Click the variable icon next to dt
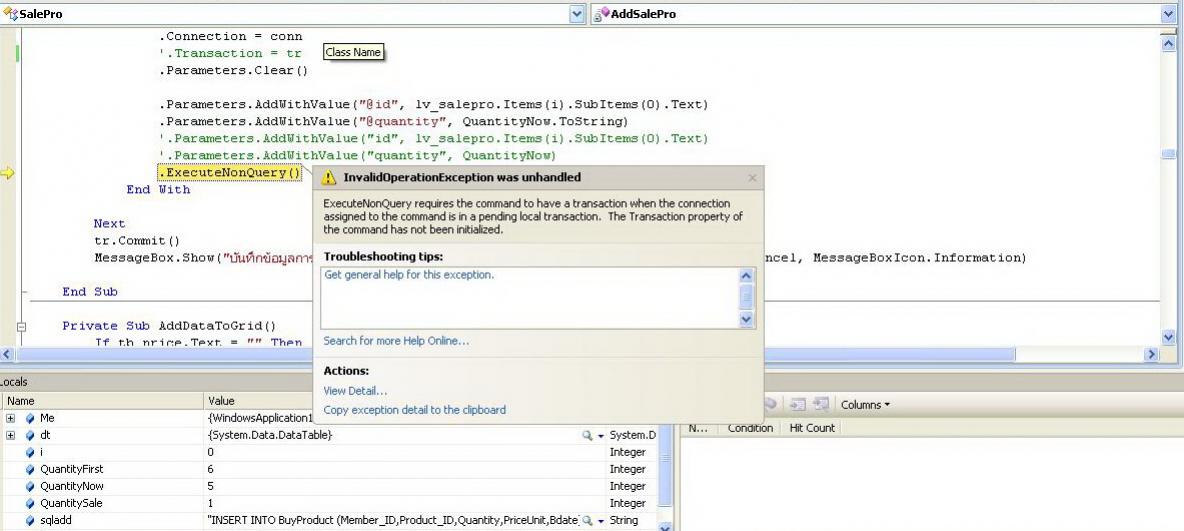The width and height of the screenshot is (1184, 531). click(30, 436)
